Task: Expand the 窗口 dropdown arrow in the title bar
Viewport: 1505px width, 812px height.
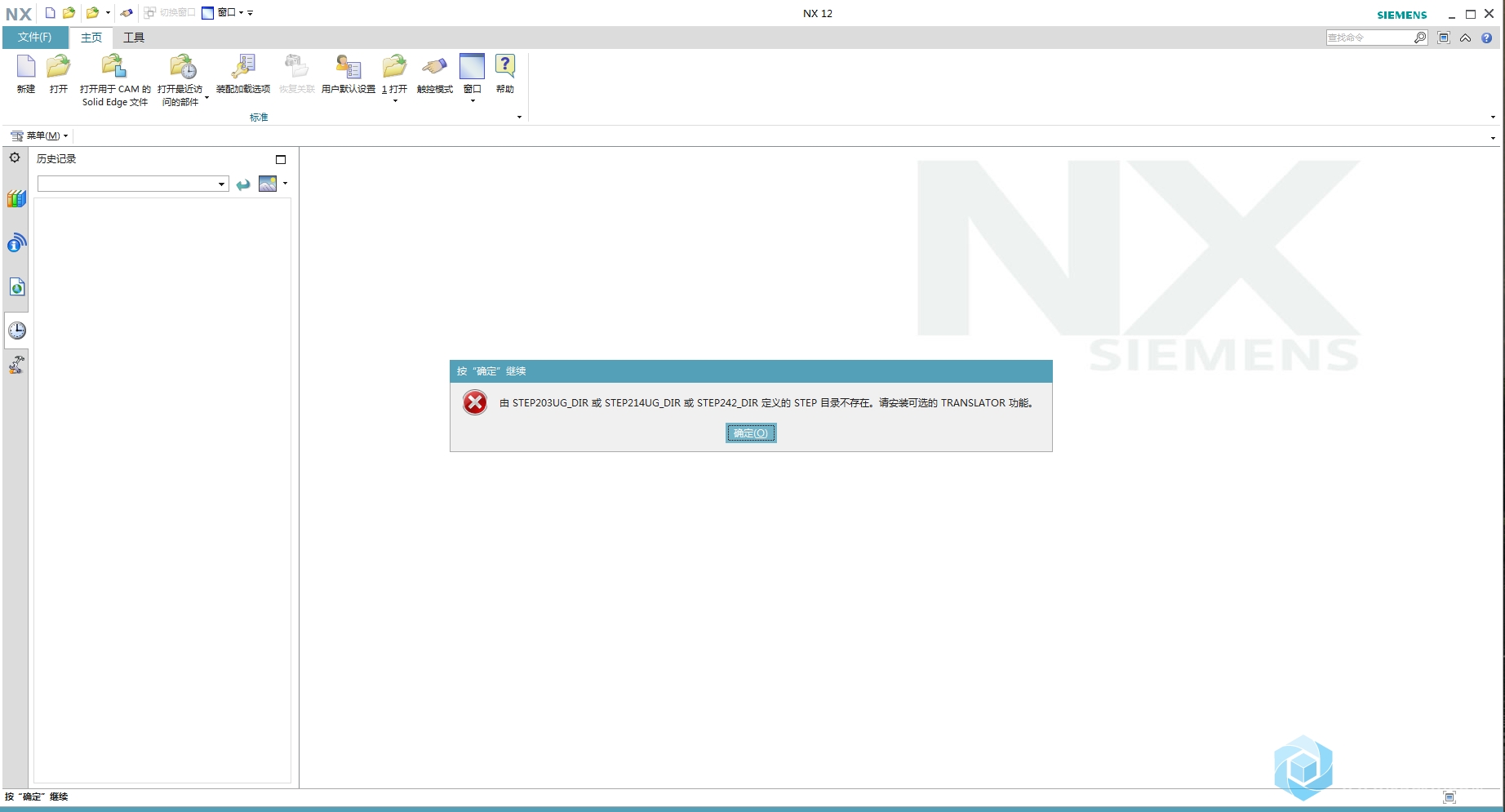Action: point(241,13)
